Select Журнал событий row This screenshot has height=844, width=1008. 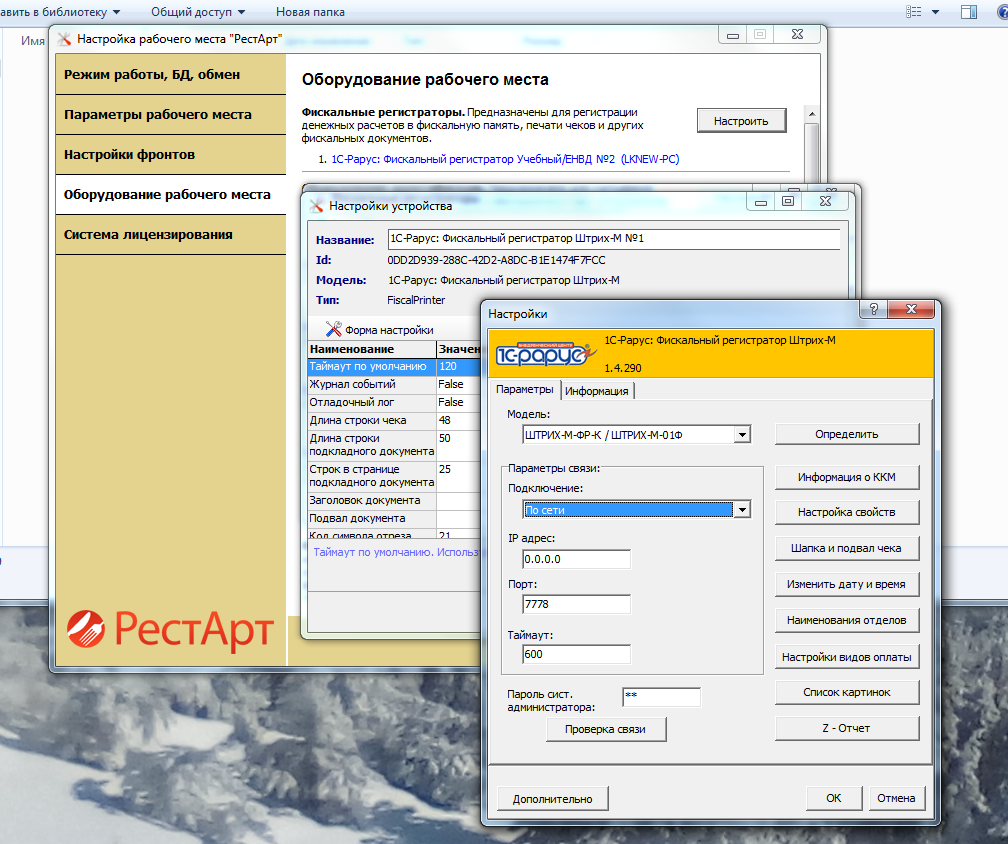[394, 384]
